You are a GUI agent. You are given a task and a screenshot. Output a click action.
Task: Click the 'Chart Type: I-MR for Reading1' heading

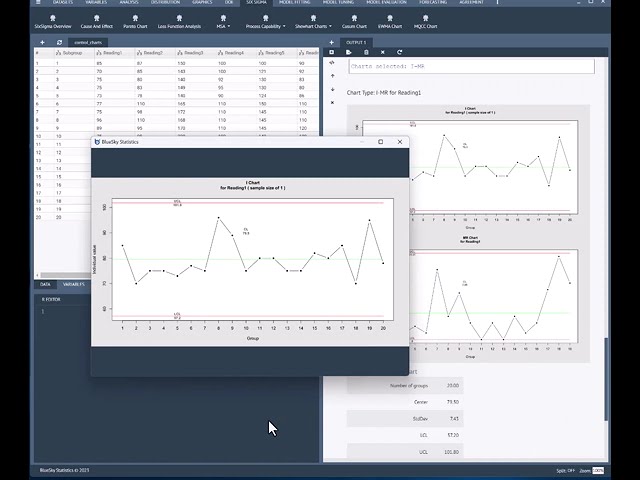pyautogui.click(x=384, y=93)
